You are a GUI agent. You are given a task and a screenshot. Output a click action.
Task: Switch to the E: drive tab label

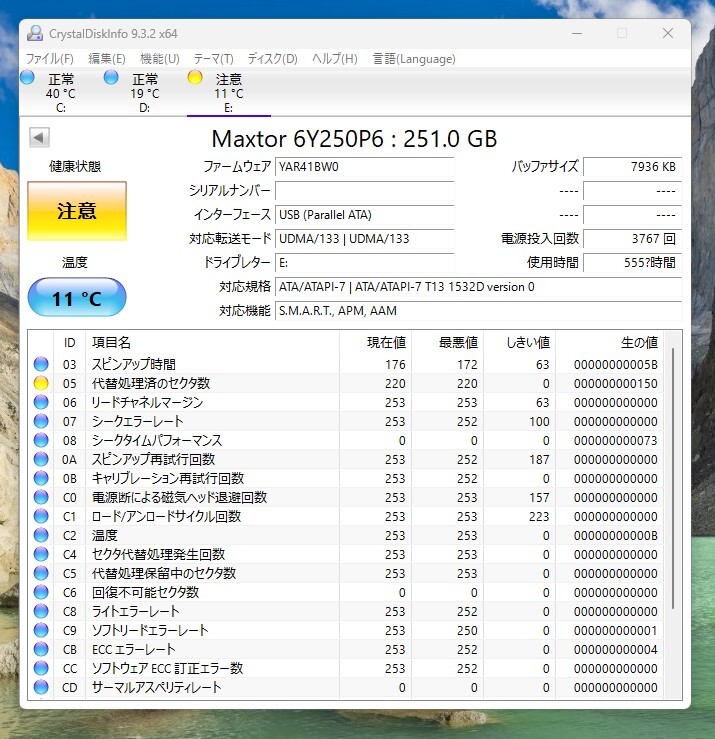pos(229,108)
